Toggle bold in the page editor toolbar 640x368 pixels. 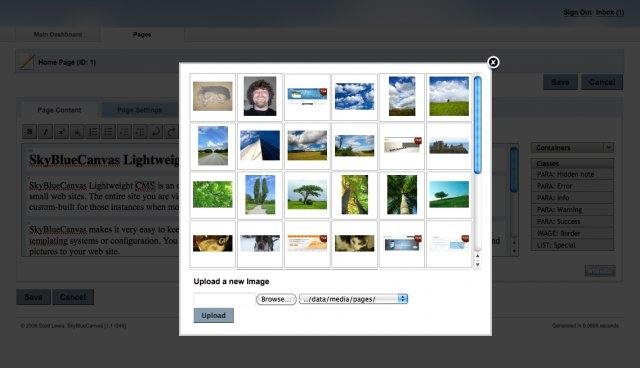29,132
